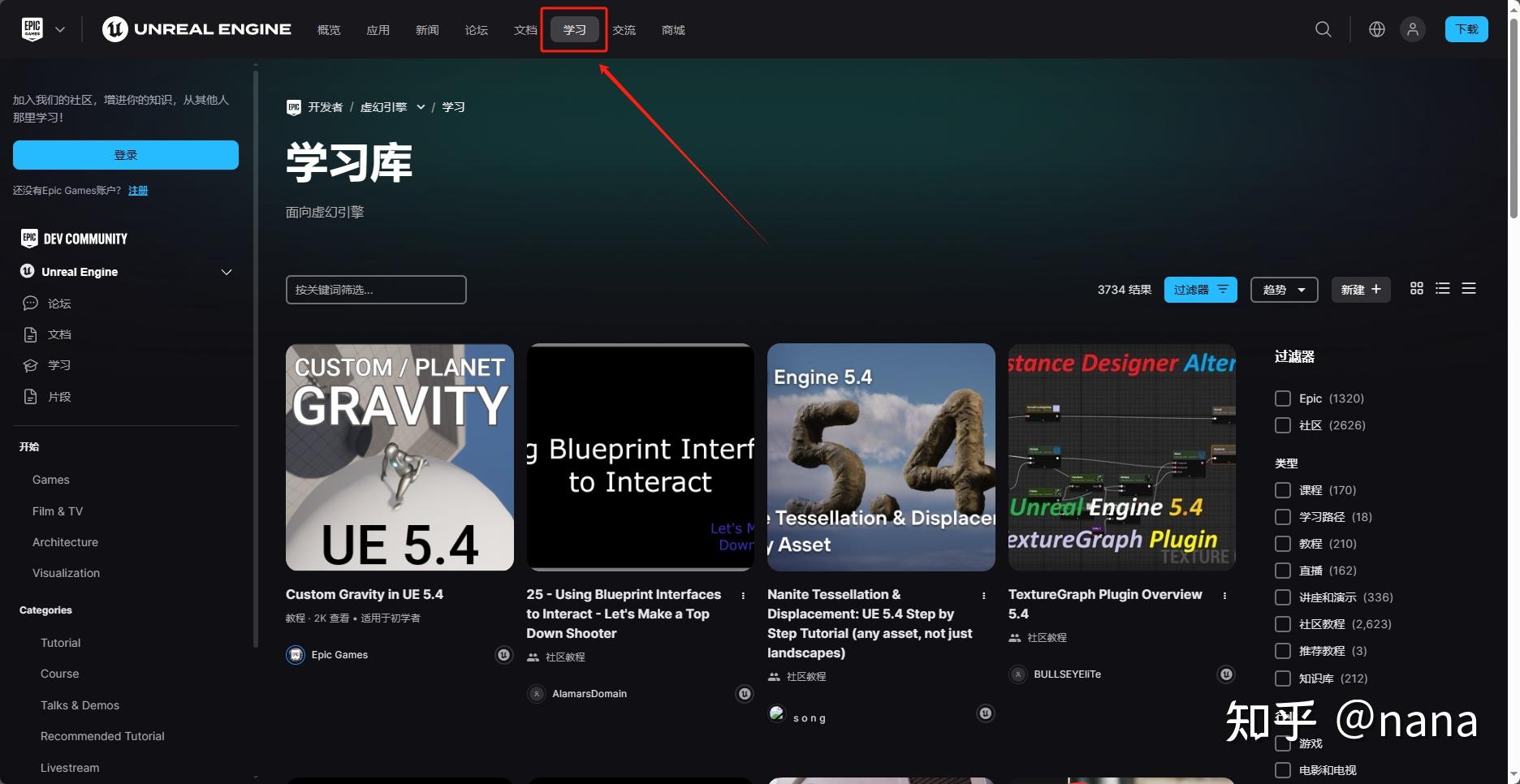
Task: Open the language globe icon
Action: click(x=1377, y=29)
